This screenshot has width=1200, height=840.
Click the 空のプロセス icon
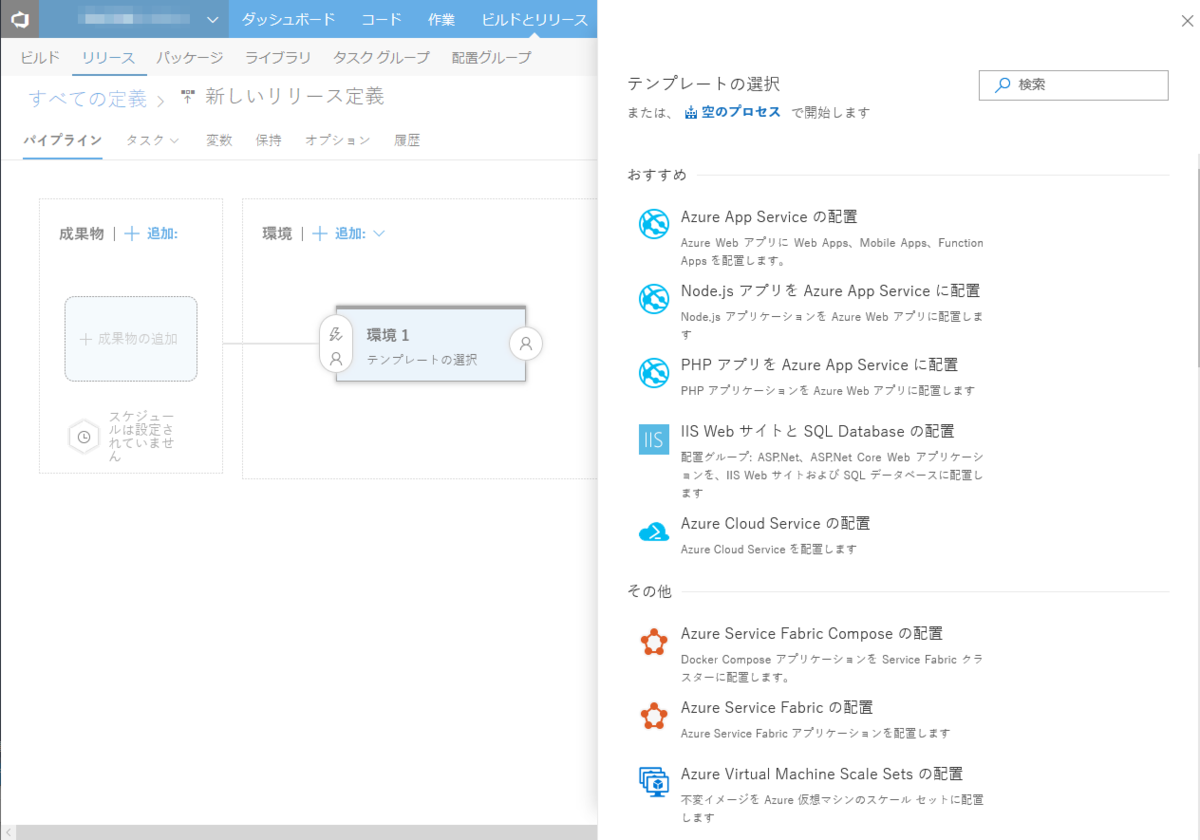(x=690, y=113)
